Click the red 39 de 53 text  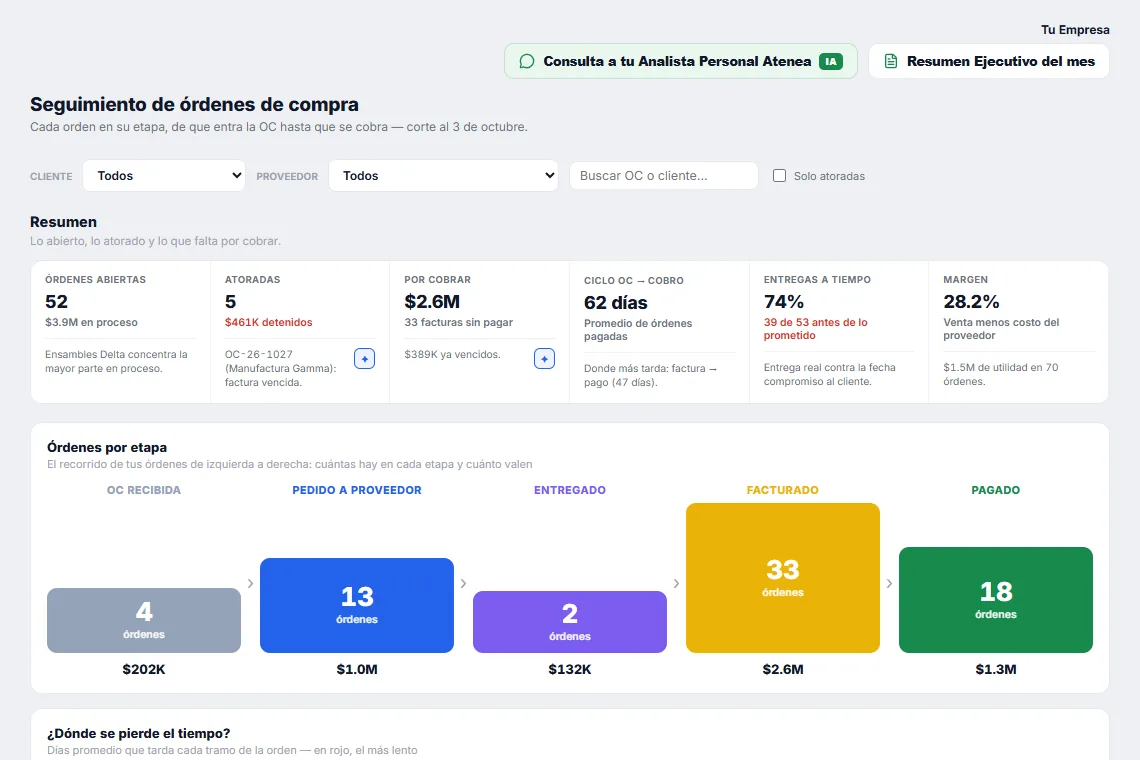(x=816, y=329)
